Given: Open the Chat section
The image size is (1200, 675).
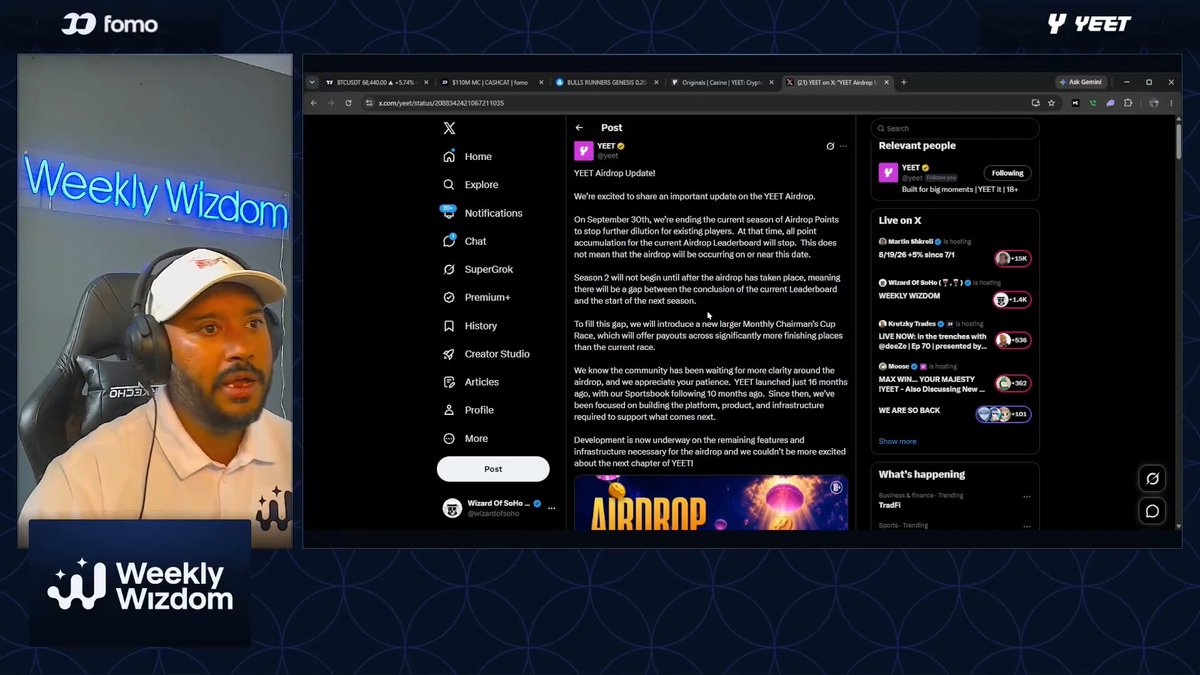Looking at the screenshot, I should click(464, 241).
